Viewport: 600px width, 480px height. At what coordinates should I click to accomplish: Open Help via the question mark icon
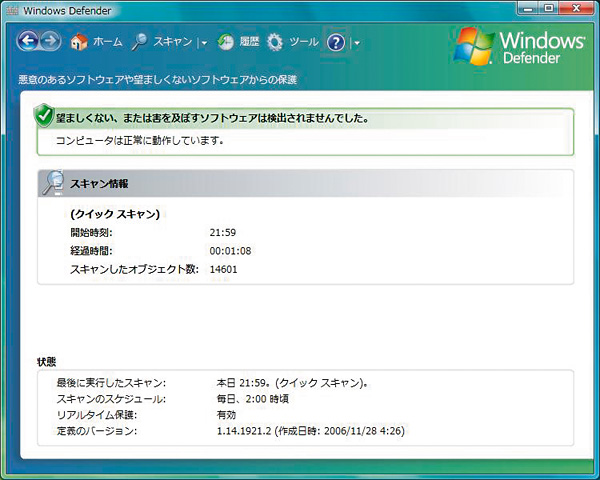pyautogui.click(x=336, y=42)
